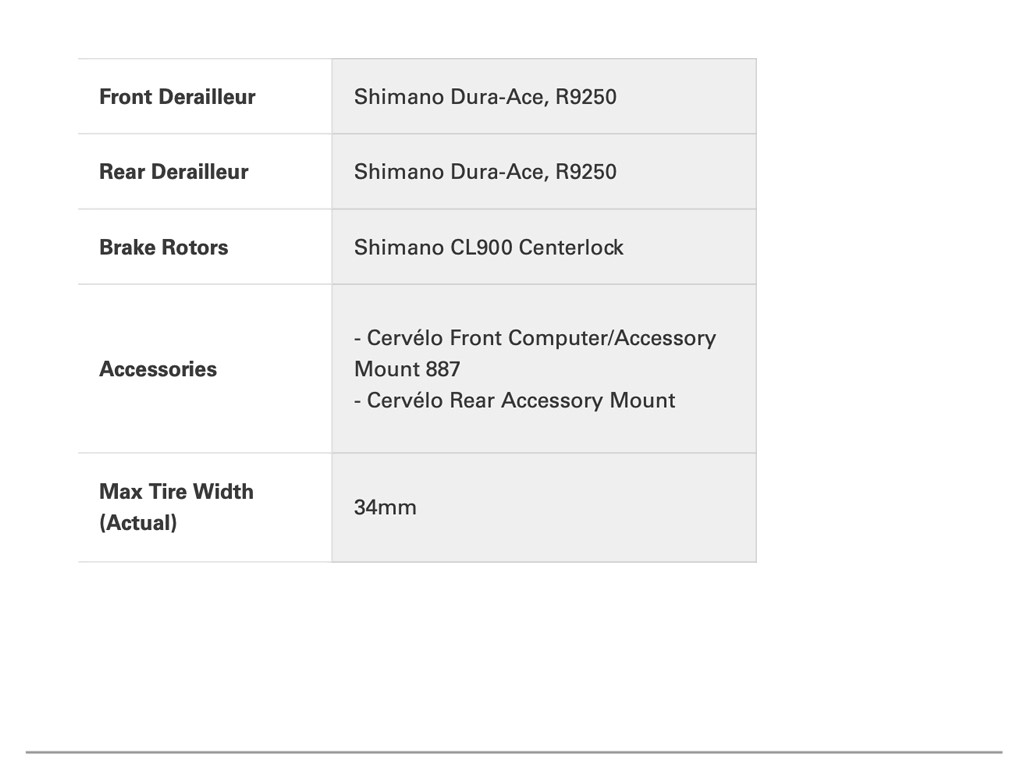1024x768 pixels.
Task: Select "R9250" in the Rear Derailleur row
Action: click(586, 172)
